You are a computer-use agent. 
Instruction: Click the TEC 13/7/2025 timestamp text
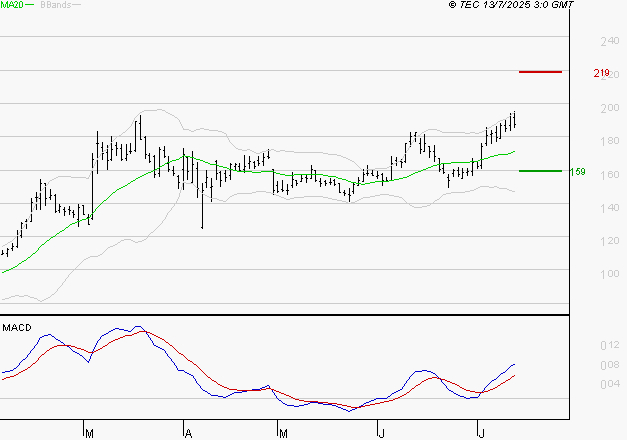(x=512, y=6)
